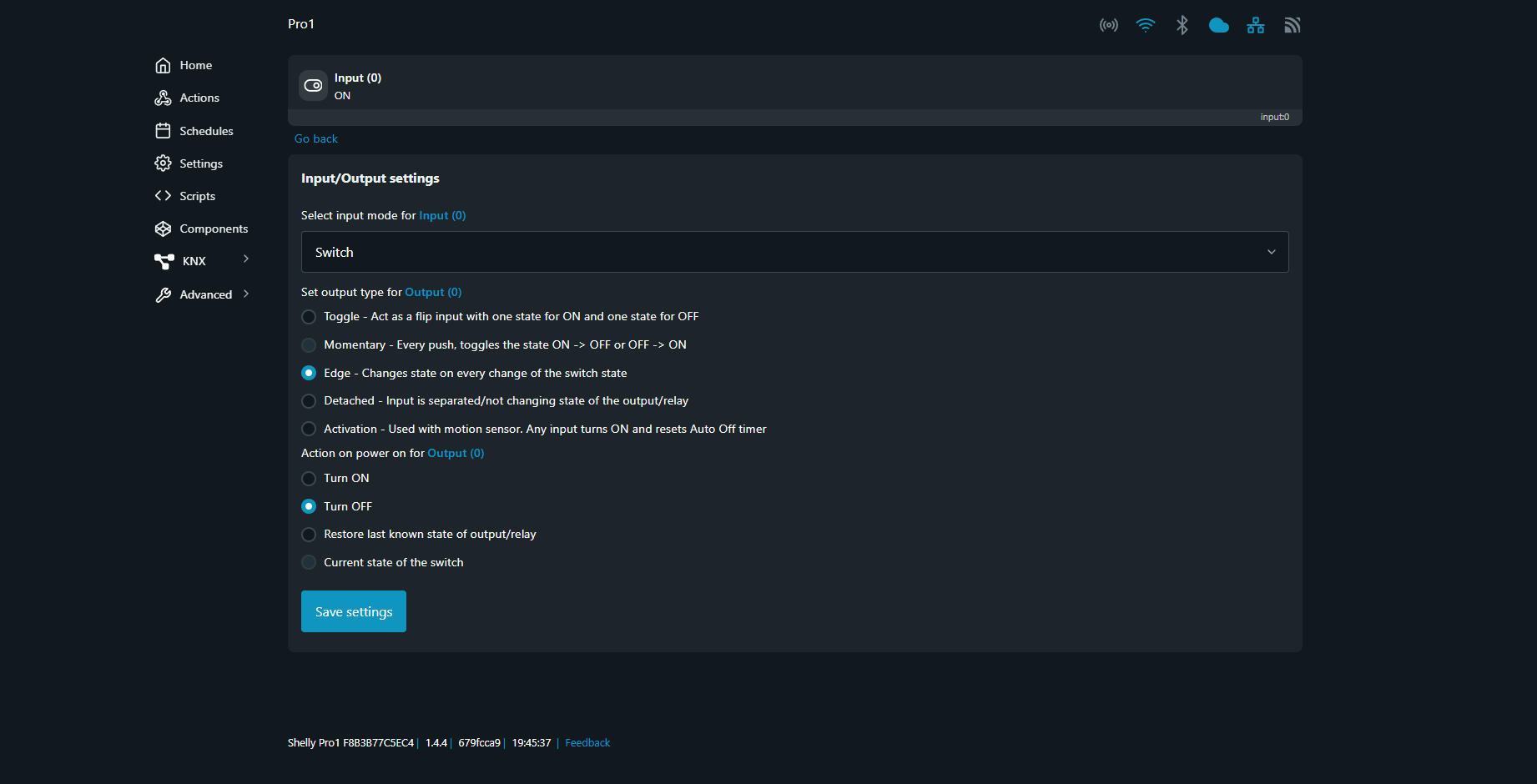The image size is (1537, 784).
Task: Click Output (0) link beside Set output type
Action: (x=433, y=292)
